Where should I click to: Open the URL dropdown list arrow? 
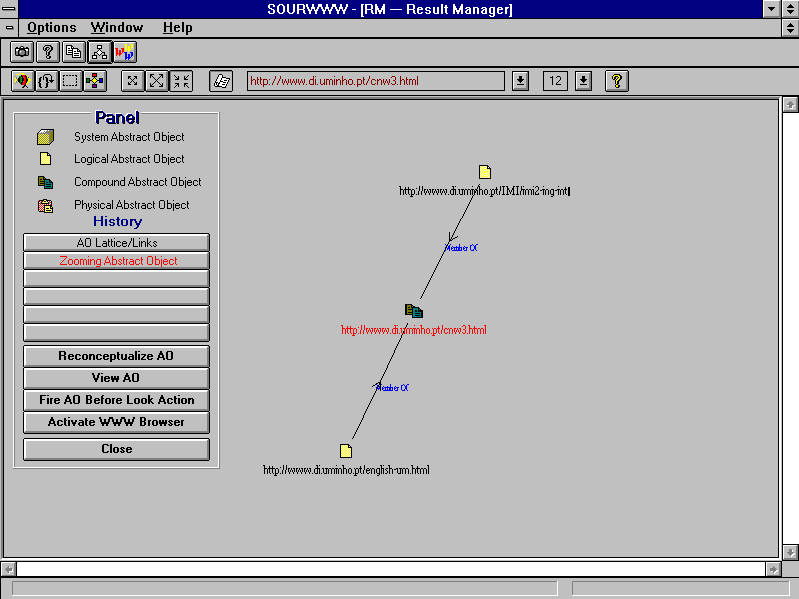click(520, 81)
